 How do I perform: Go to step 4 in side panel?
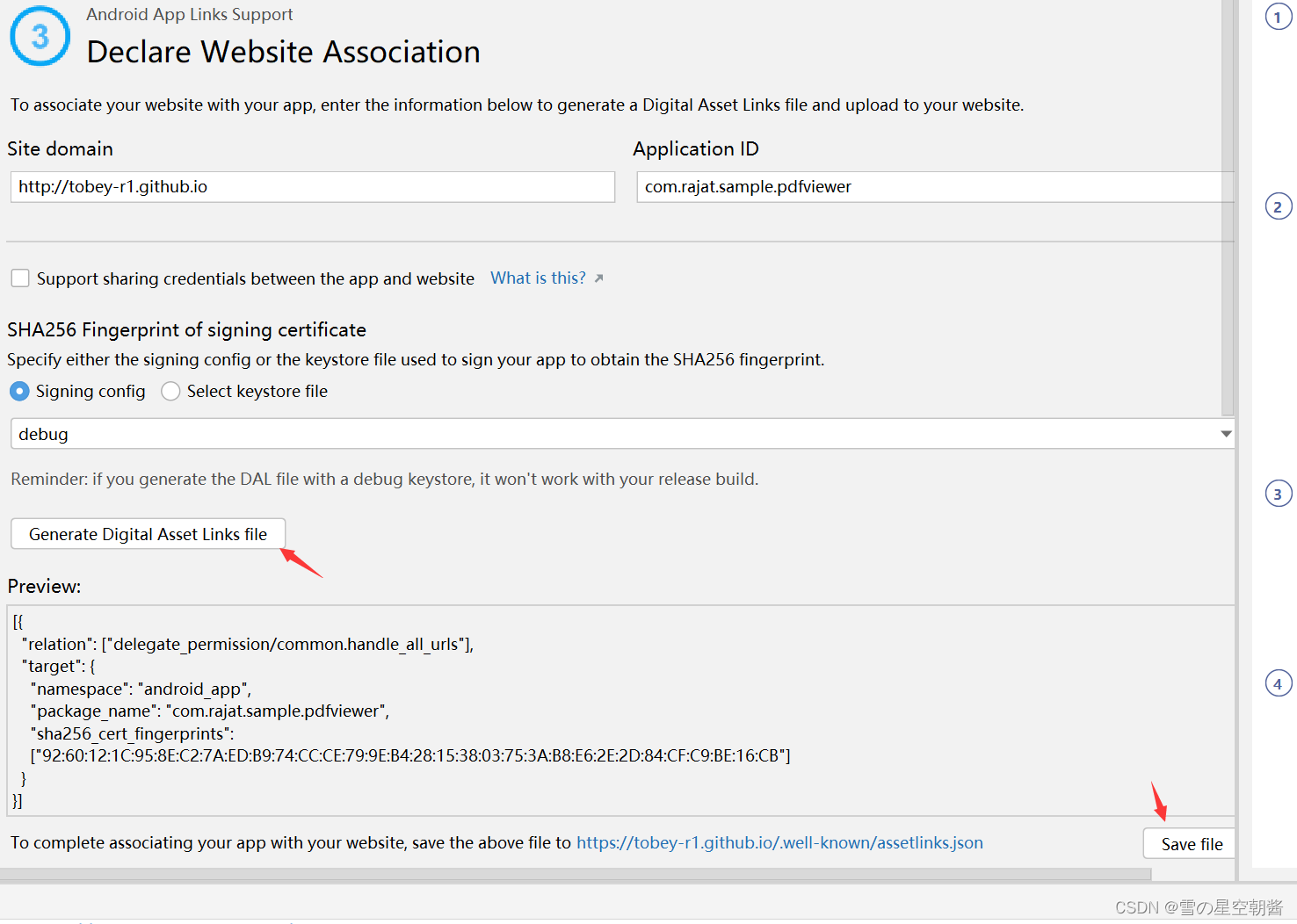pyautogui.click(x=1278, y=683)
